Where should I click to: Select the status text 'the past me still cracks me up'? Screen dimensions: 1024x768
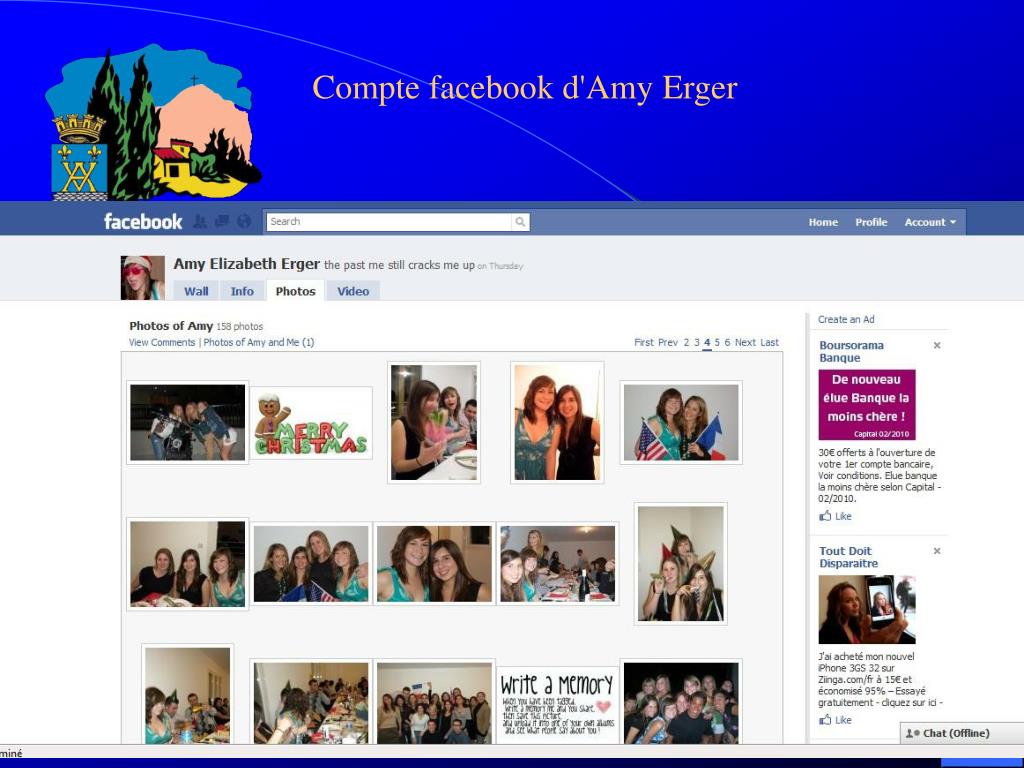tap(399, 265)
